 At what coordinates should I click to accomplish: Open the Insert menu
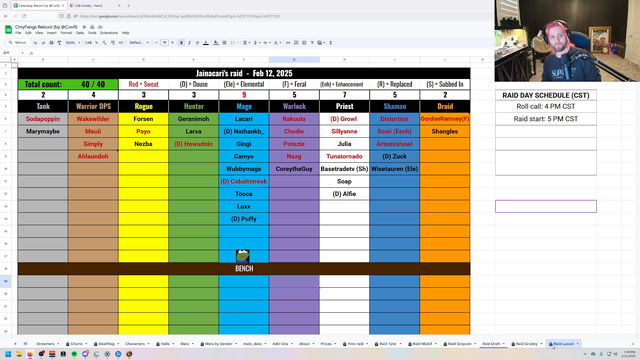pyautogui.click(x=51, y=33)
